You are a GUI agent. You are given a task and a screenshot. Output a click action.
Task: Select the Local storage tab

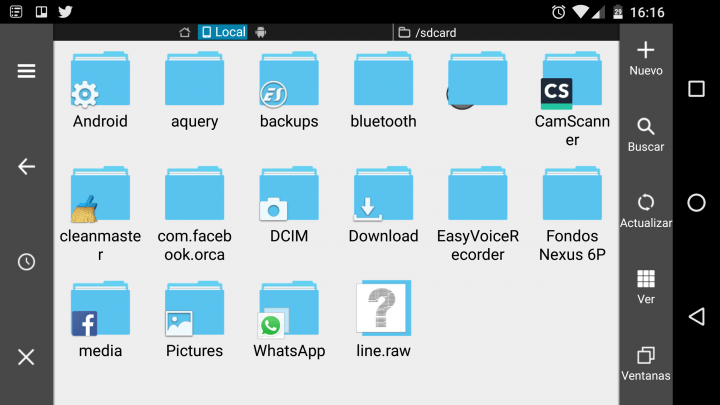click(223, 32)
